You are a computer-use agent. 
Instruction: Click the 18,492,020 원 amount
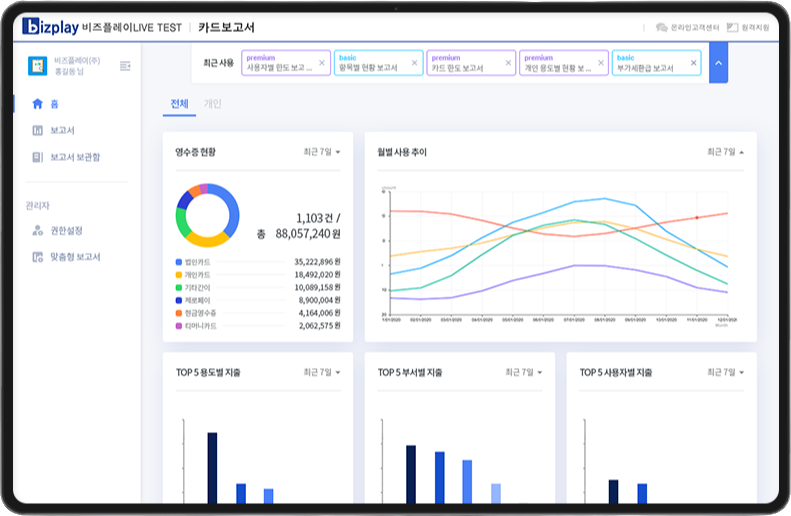coord(317,275)
